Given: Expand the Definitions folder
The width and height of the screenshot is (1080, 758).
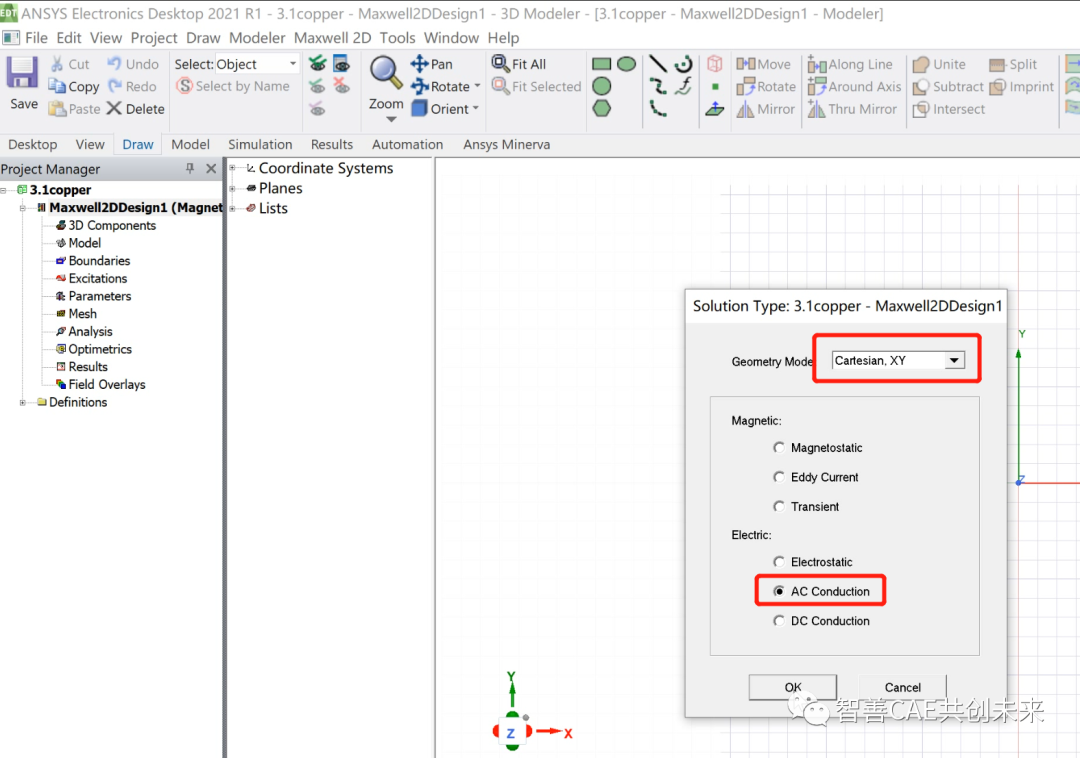Looking at the screenshot, I should coord(23,402).
